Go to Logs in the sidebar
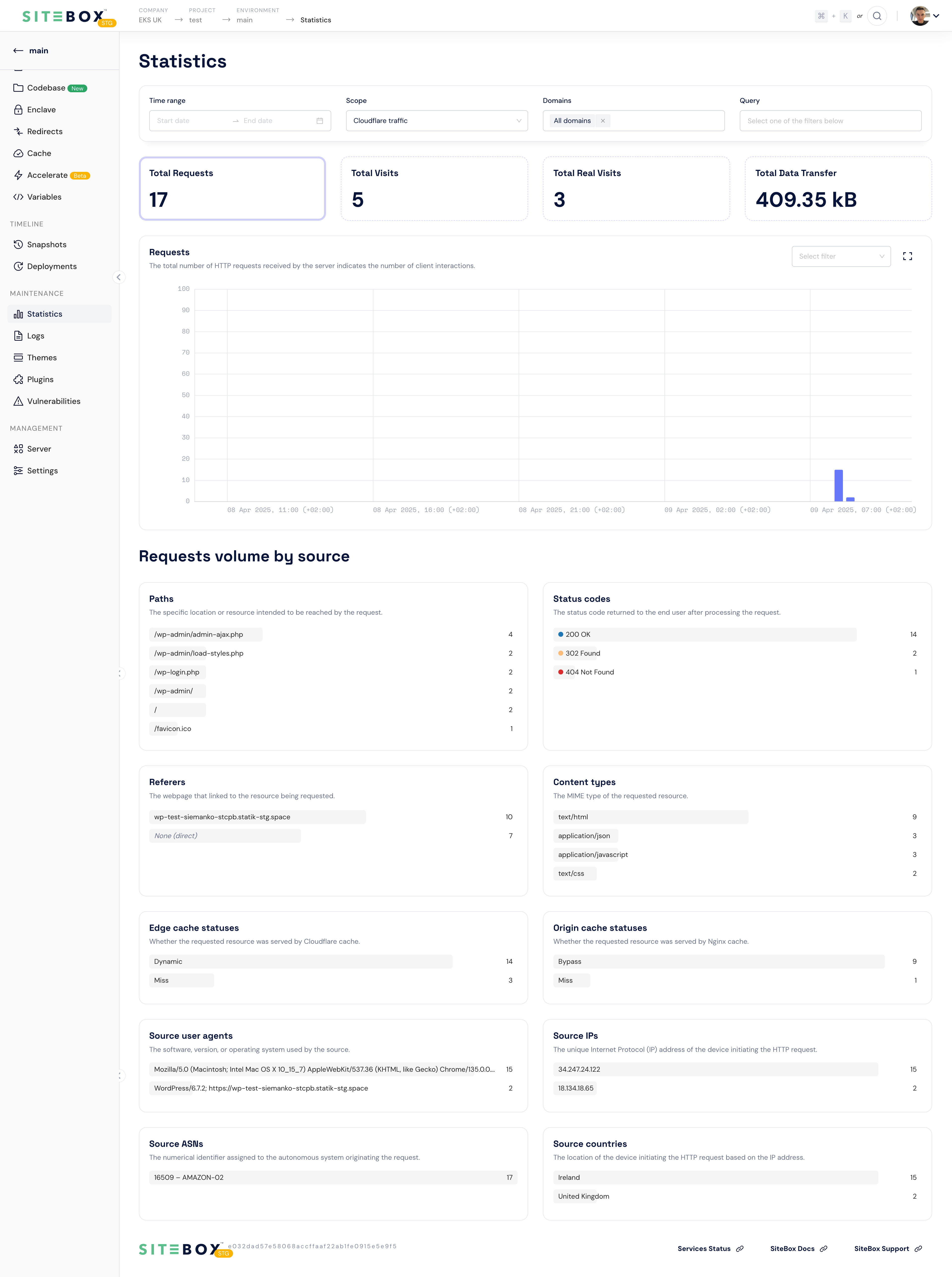The image size is (952, 1277). pos(59,336)
